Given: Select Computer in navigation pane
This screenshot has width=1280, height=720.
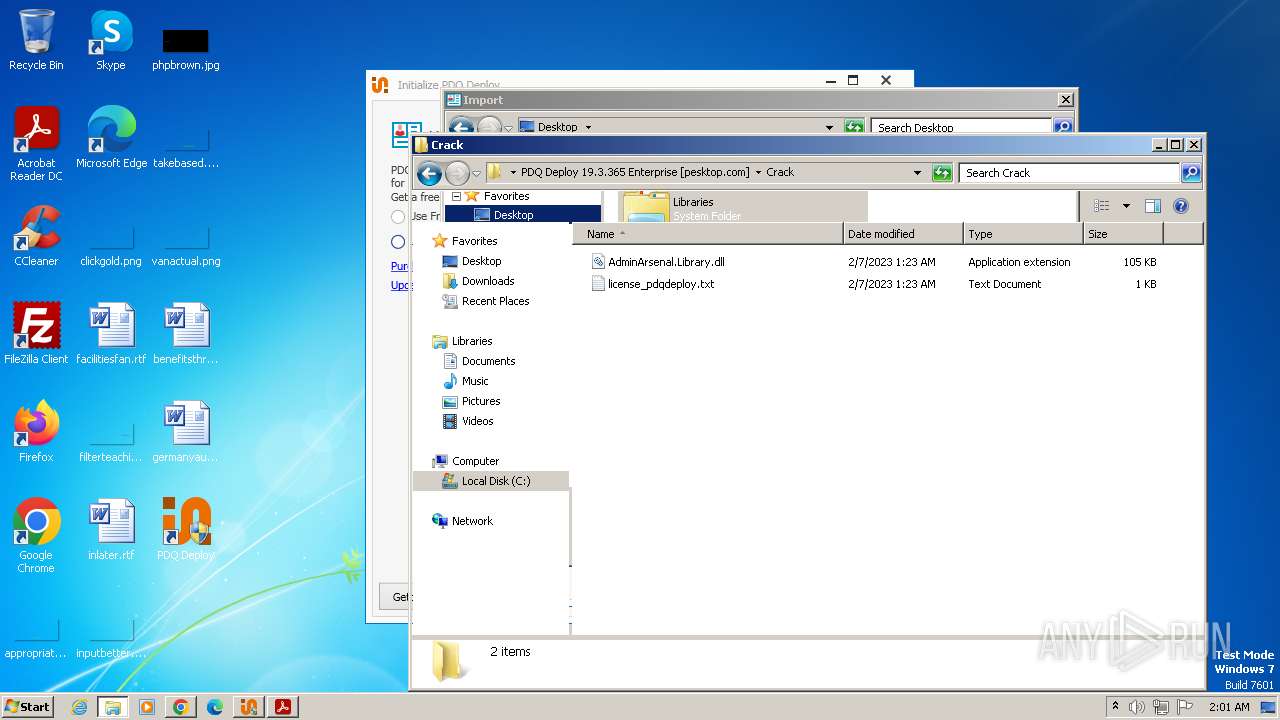Looking at the screenshot, I should pyautogui.click(x=475, y=461).
